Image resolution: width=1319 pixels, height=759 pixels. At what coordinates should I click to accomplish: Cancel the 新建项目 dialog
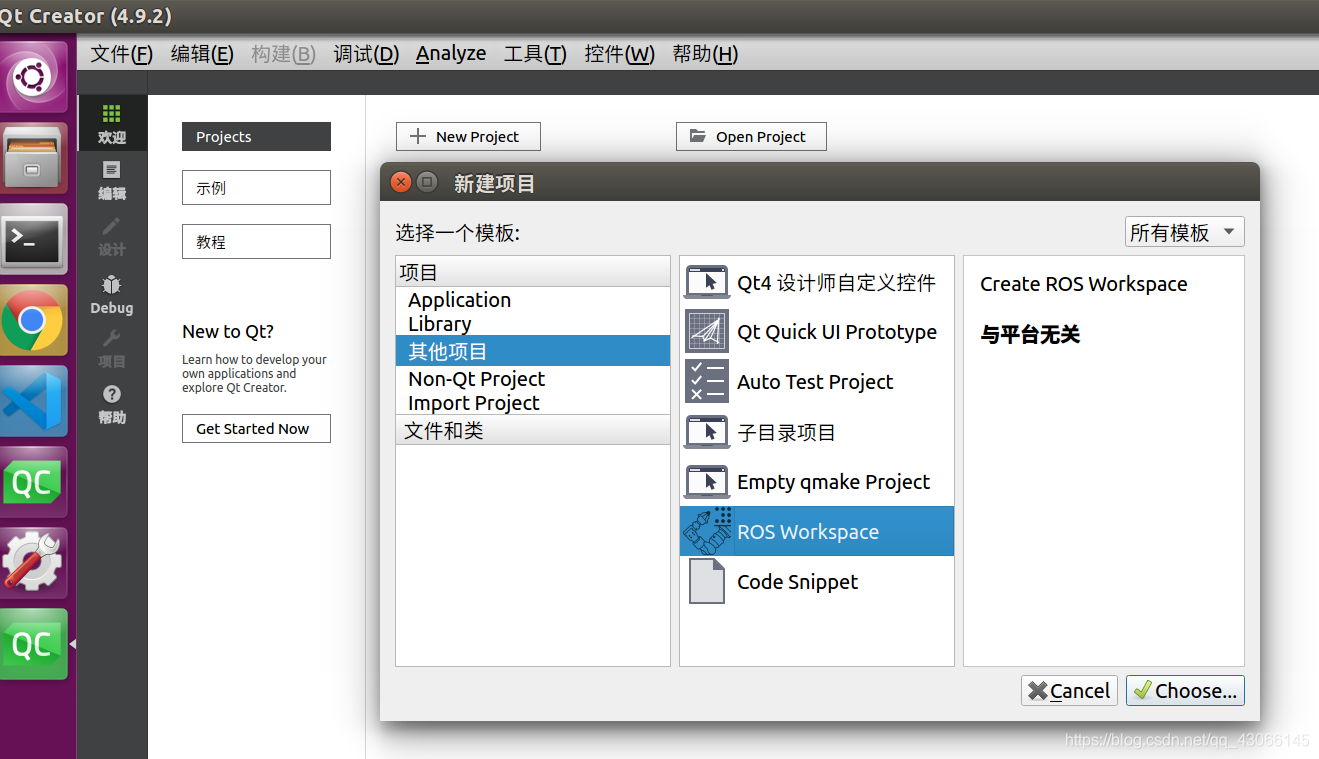[1068, 690]
